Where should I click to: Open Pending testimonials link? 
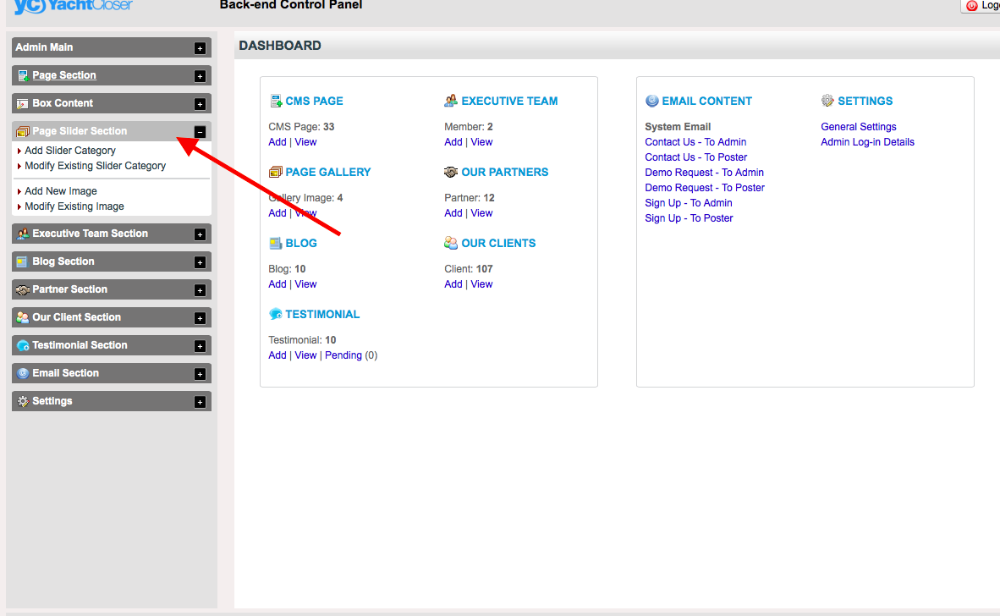[343, 355]
